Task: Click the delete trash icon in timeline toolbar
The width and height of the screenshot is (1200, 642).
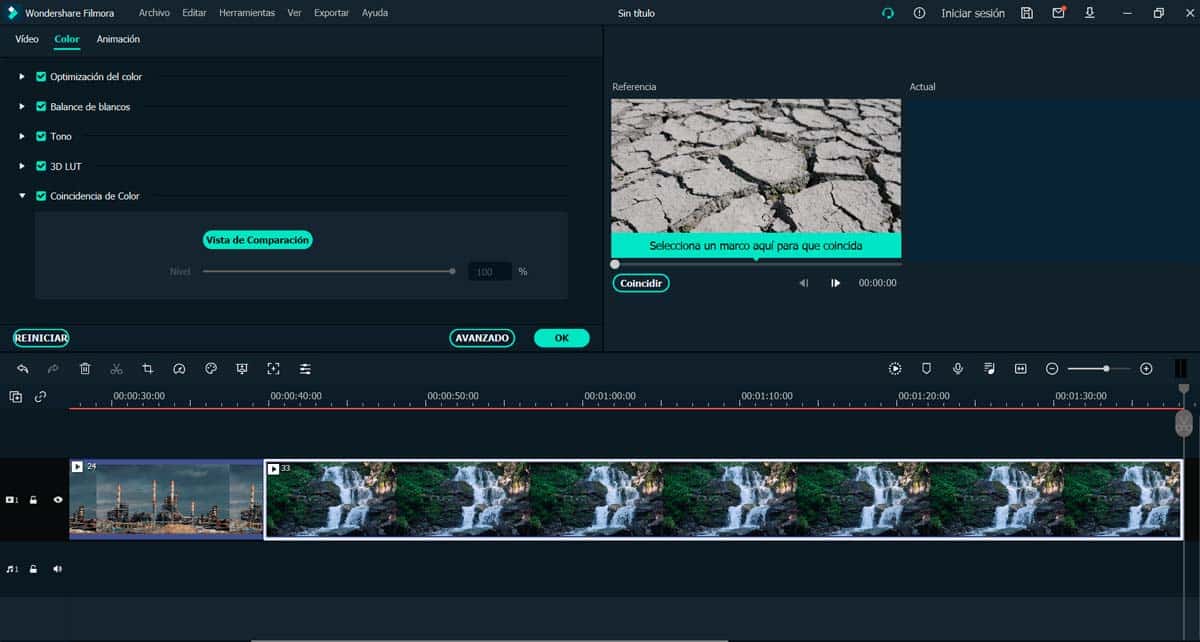Action: pos(85,369)
